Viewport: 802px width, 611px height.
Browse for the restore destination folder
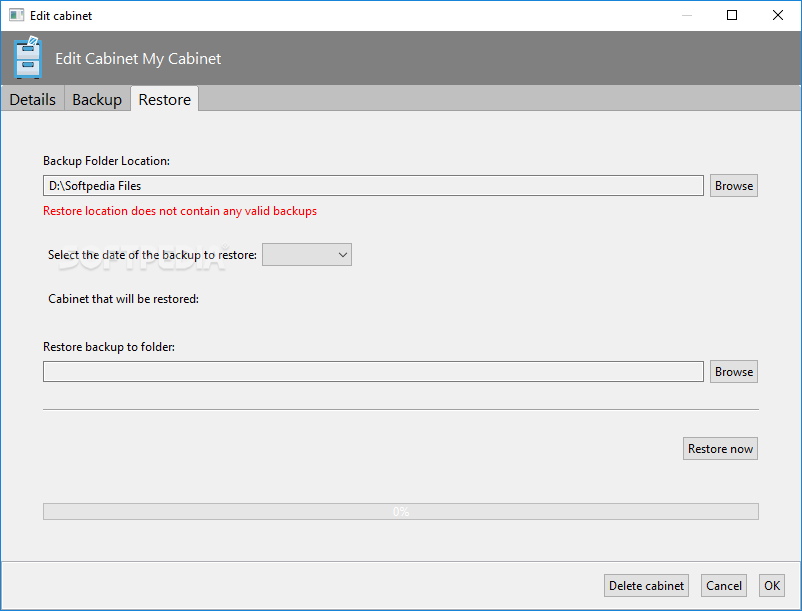[733, 372]
